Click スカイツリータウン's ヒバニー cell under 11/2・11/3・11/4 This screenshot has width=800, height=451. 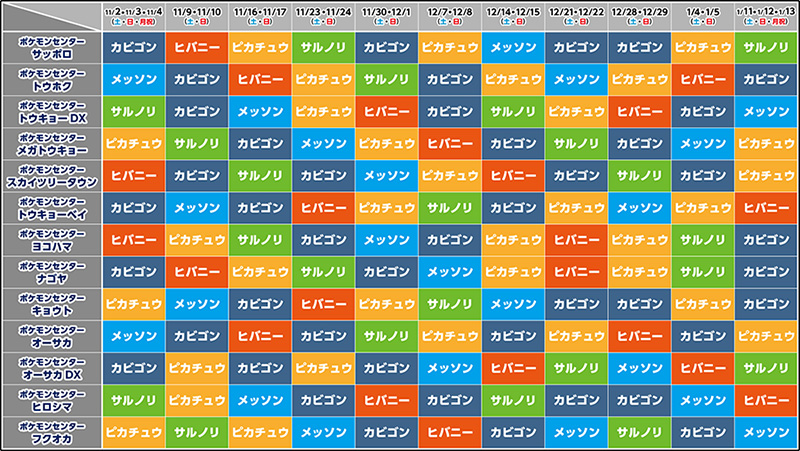click(134, 176)
